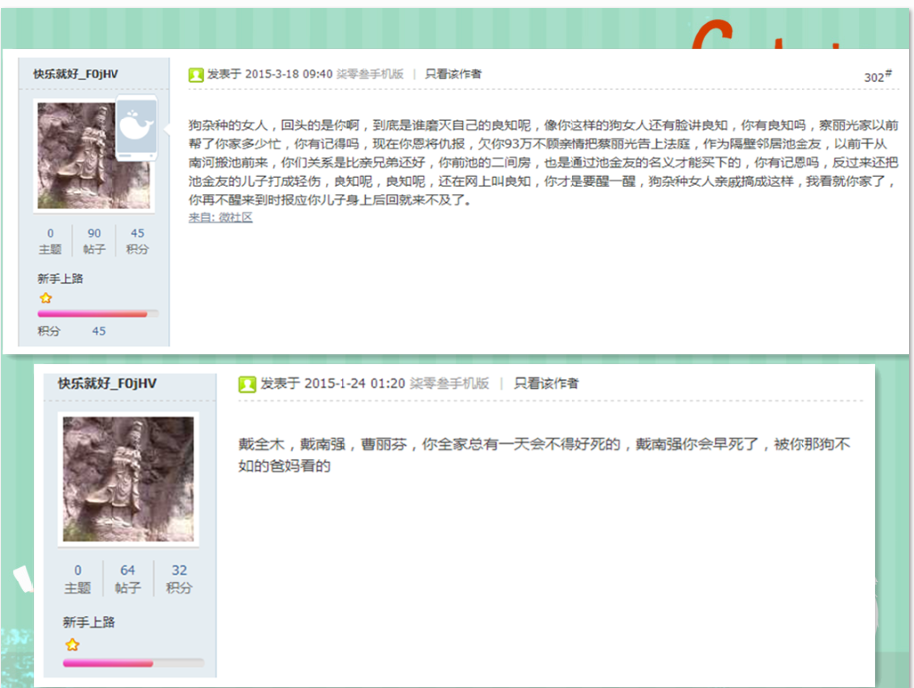
Task: Click the pink points progress bar above 积分 45
Action: click(92, 314)
